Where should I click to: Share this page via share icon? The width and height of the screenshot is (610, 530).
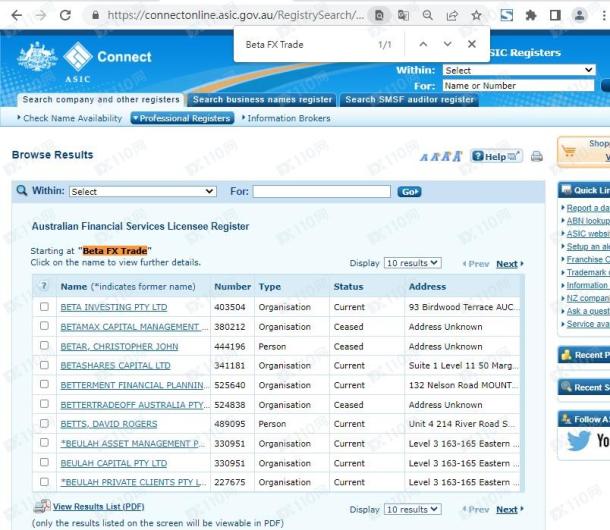tap(452, 16)
